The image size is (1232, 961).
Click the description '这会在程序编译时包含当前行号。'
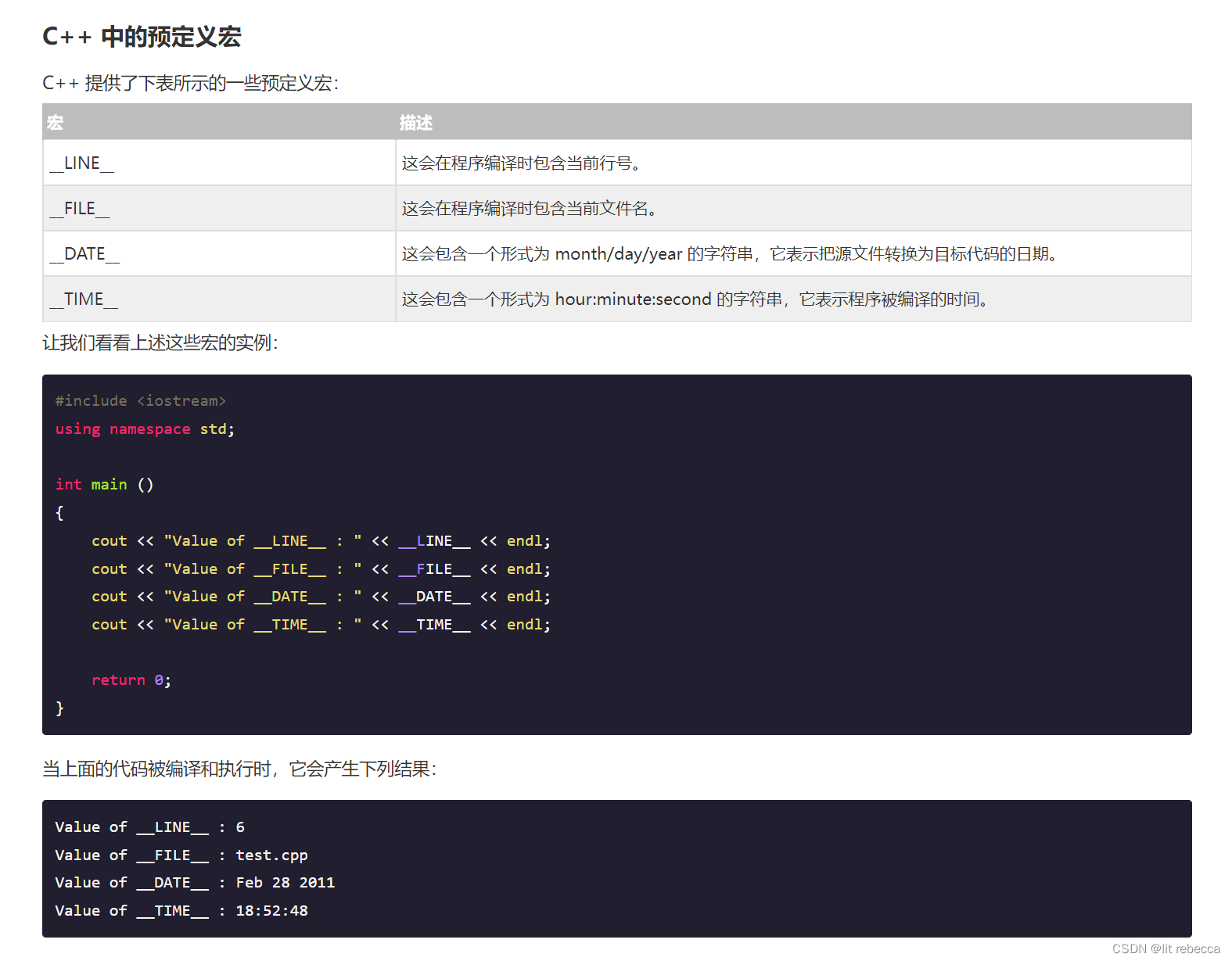(x=522, y=163)
